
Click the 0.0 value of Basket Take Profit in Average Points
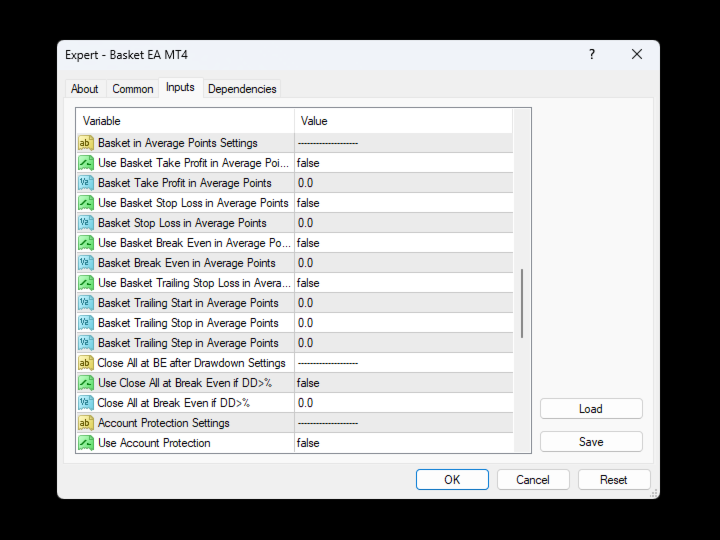pyautogui.click(x=305, y=183)
